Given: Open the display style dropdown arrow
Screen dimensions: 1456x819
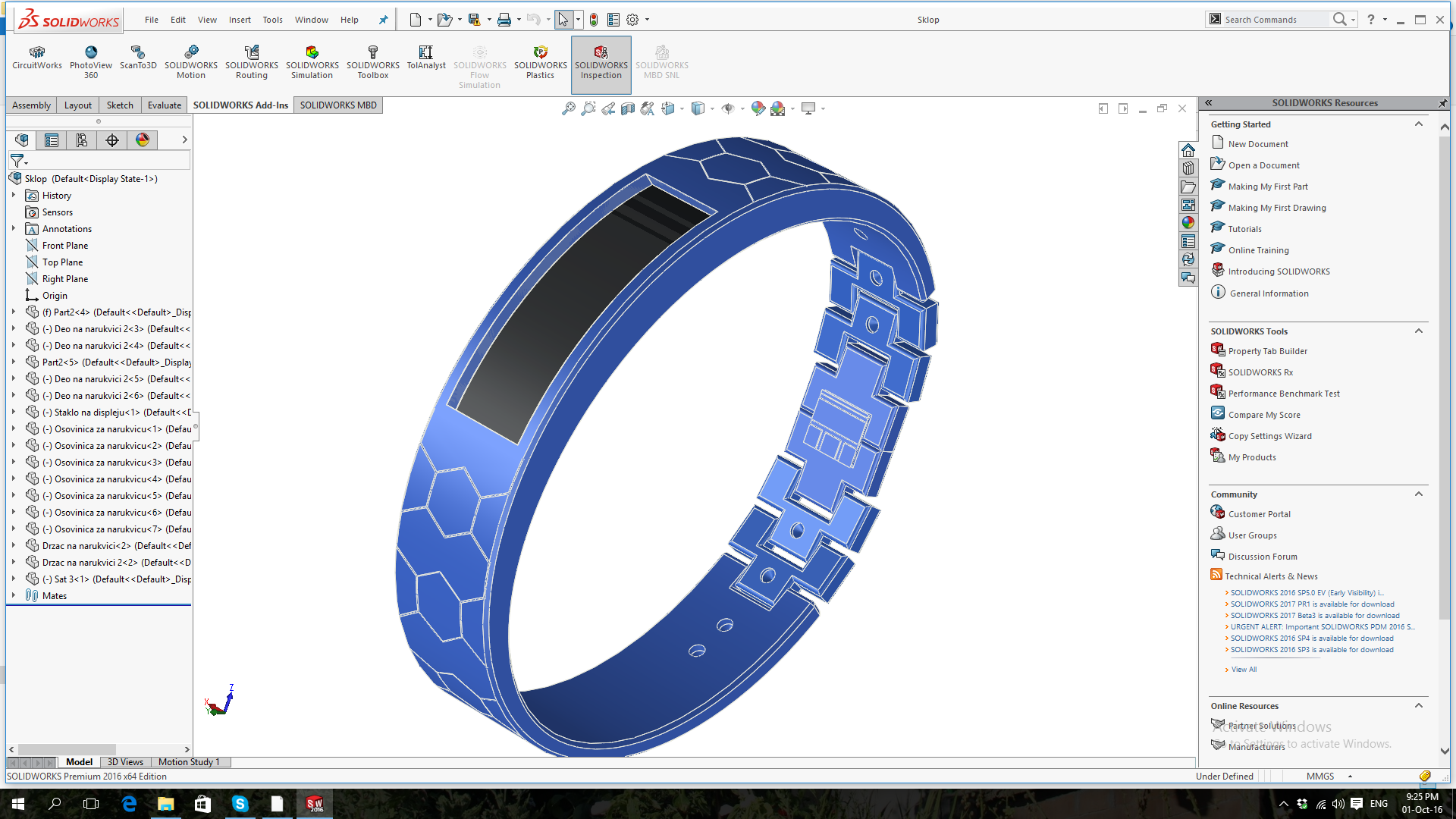Looking at the screenshot, I should (712, 109).
